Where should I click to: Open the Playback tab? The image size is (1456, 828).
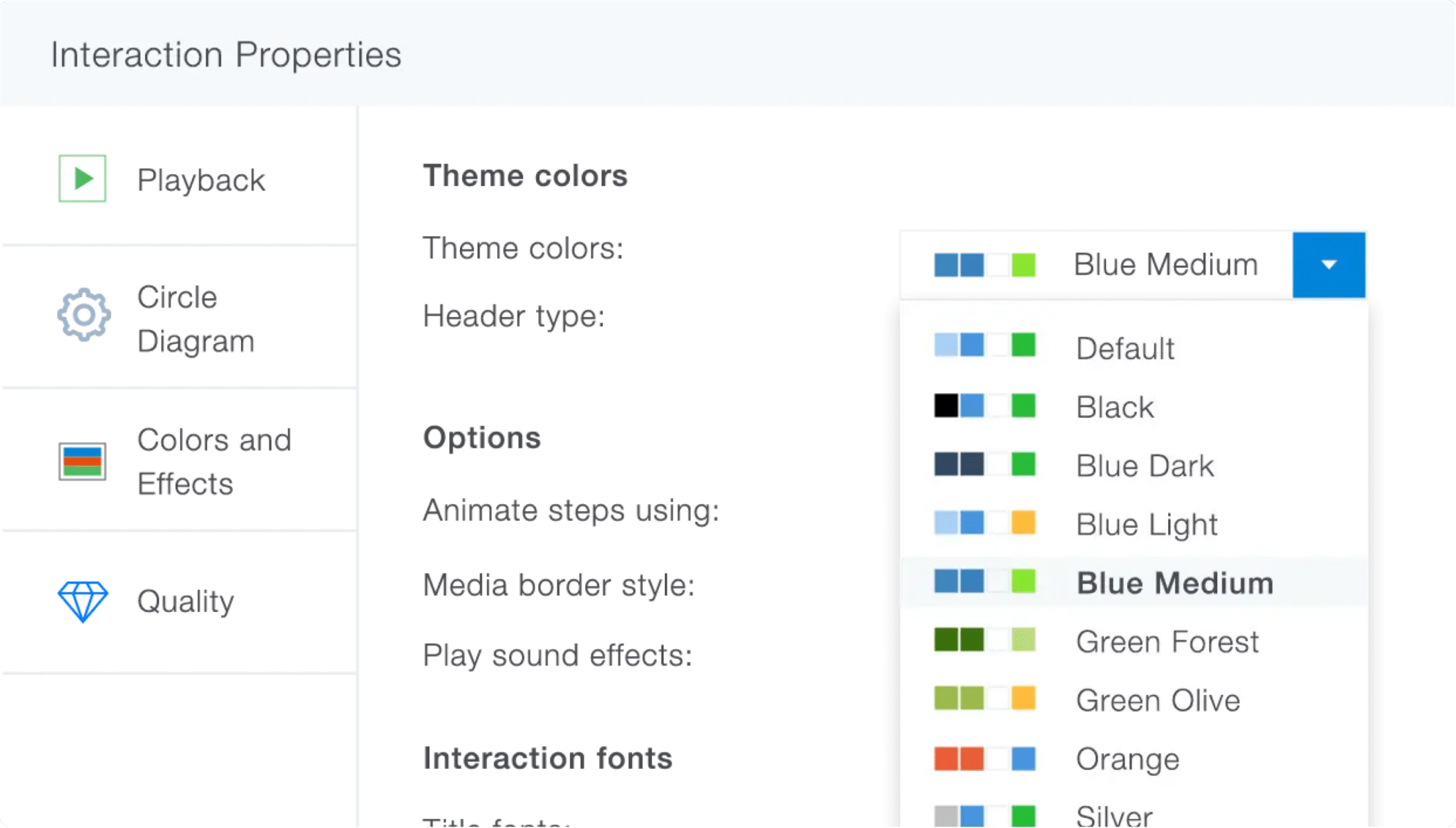point(200,180)
